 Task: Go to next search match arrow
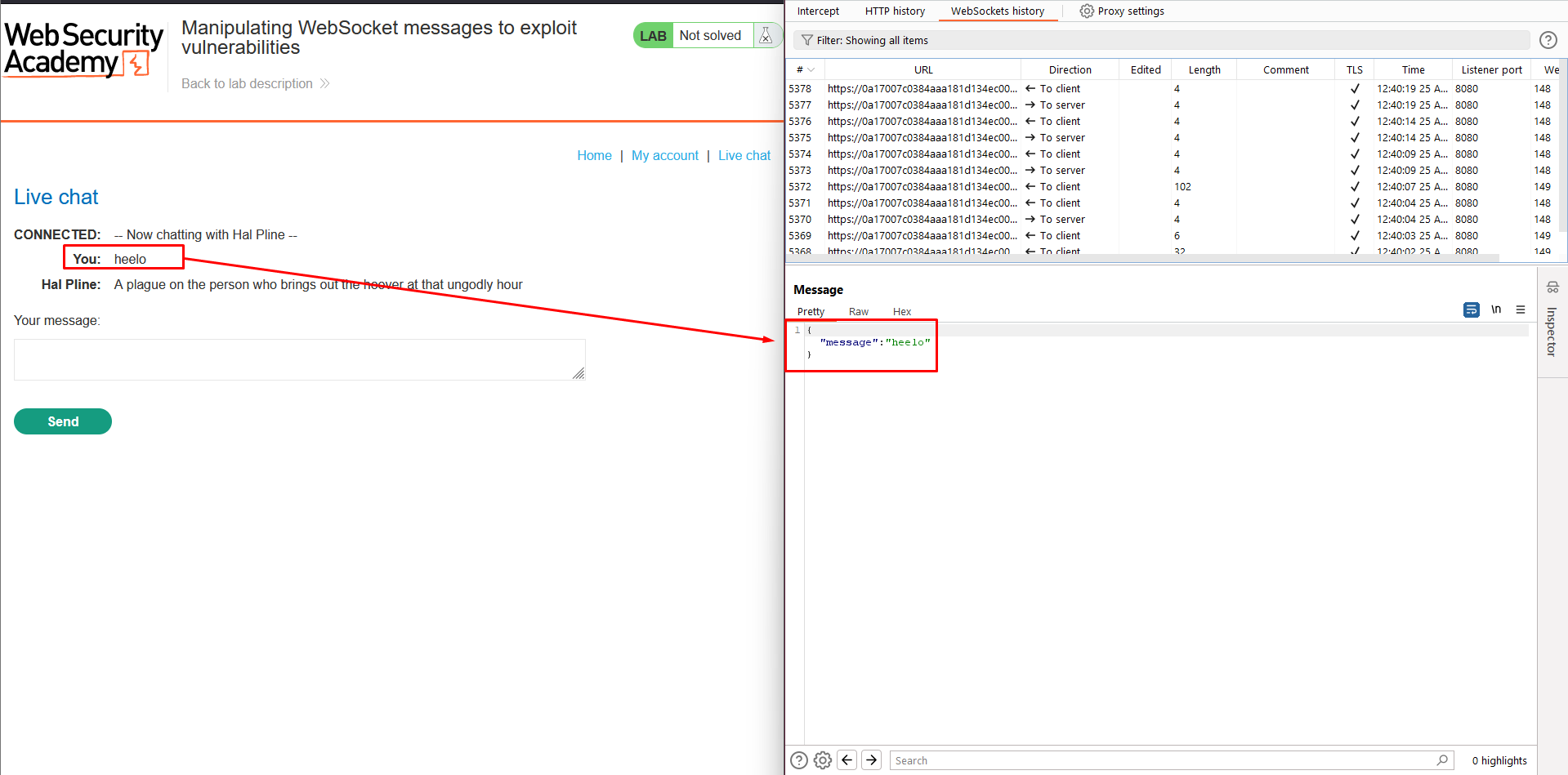point(872,760)
